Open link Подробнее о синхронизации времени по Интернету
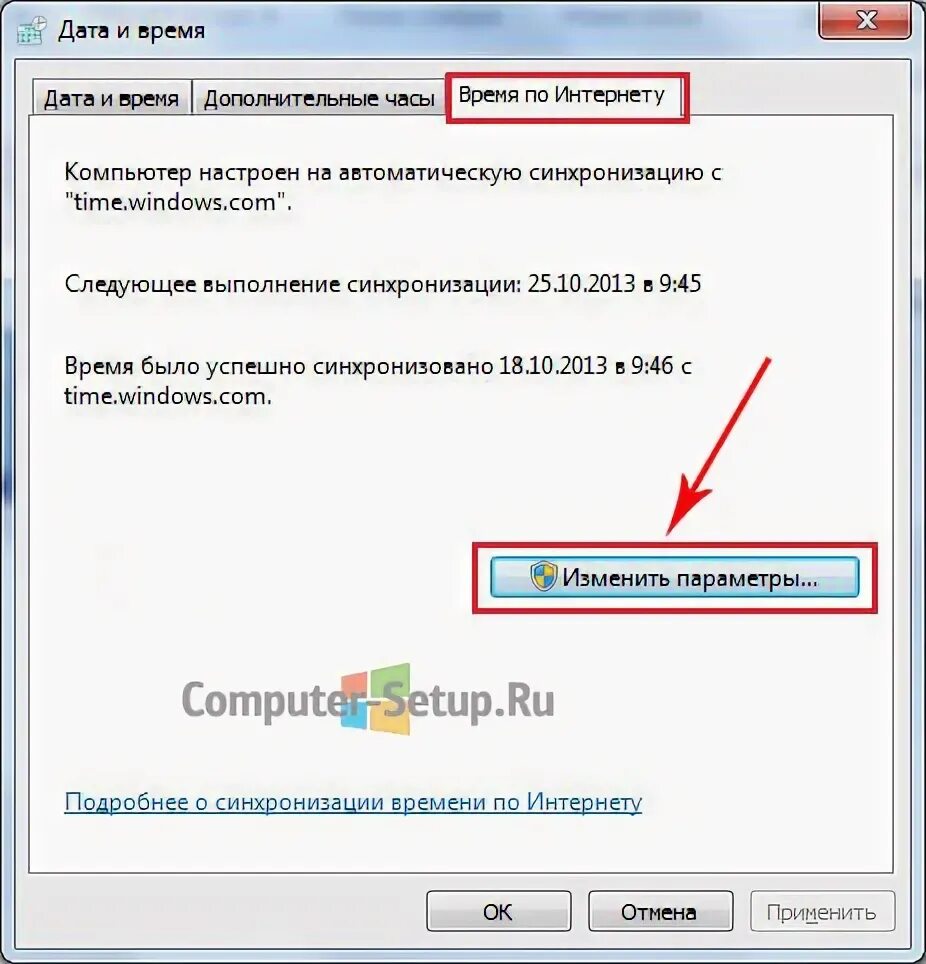Screen dimensions: 926x964 click(x=353, y=802)
